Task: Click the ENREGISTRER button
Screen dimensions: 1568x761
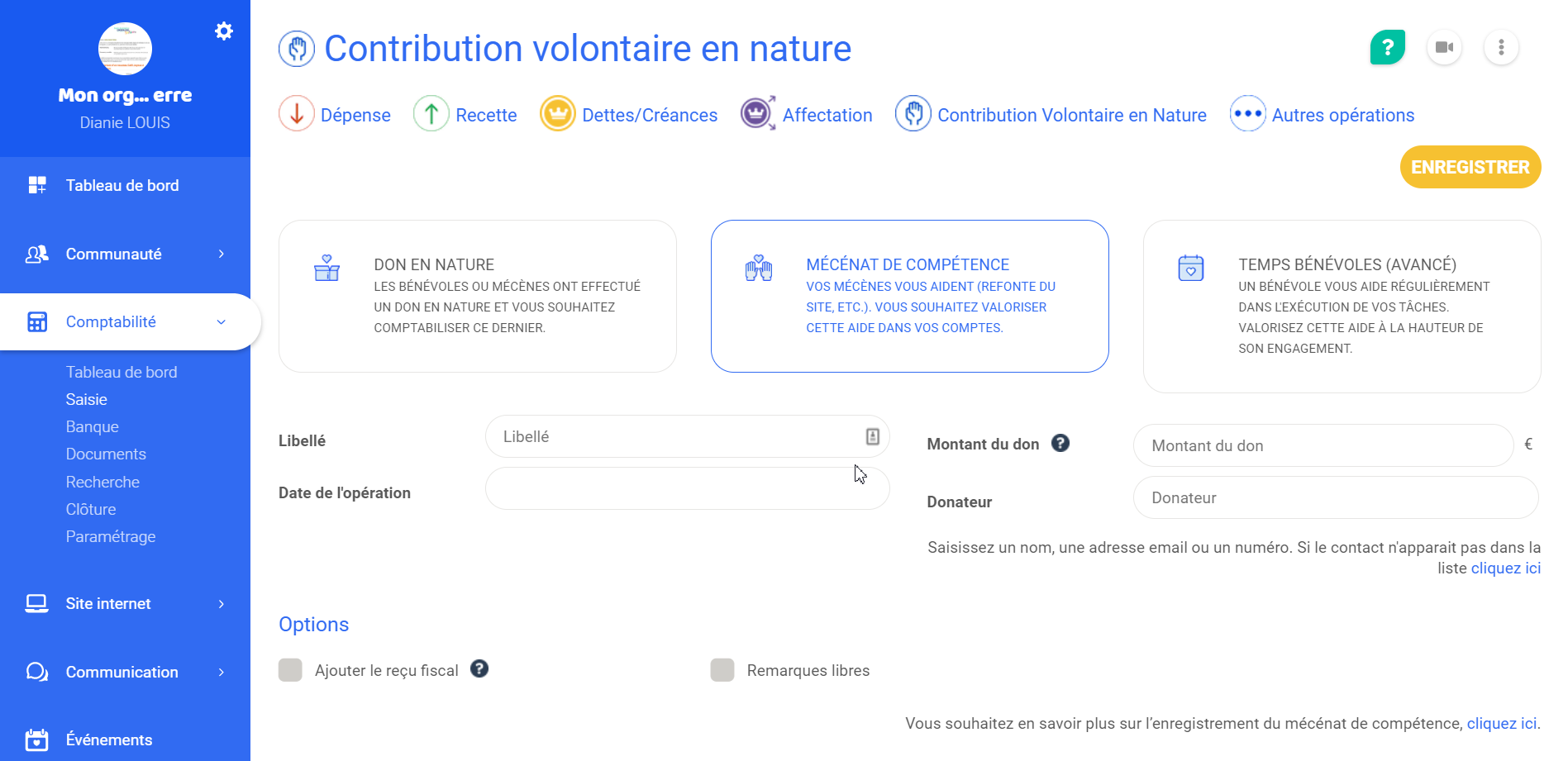Action: (x=1470, y=167)
